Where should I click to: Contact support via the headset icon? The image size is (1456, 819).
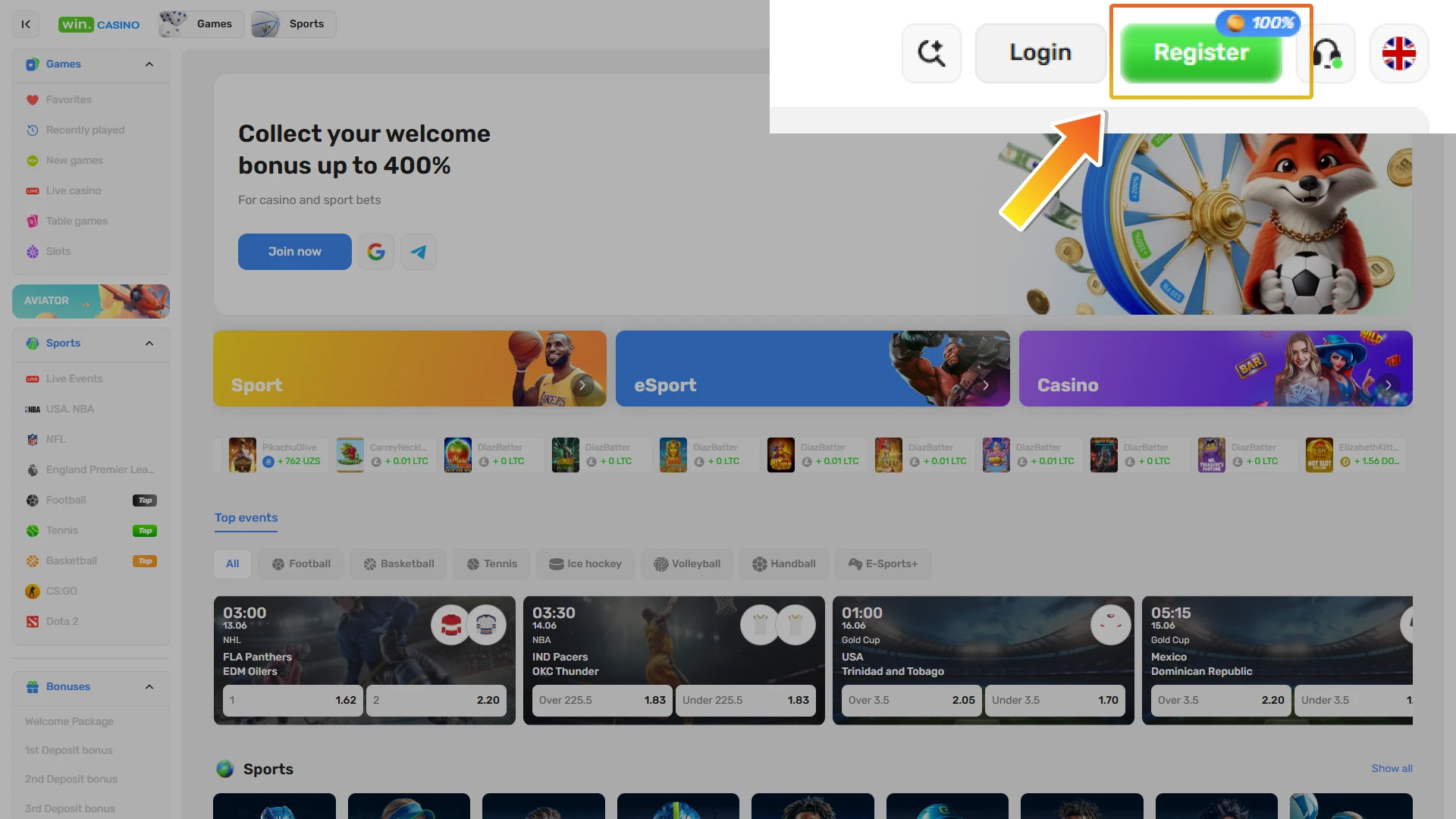pos(1326,53)
